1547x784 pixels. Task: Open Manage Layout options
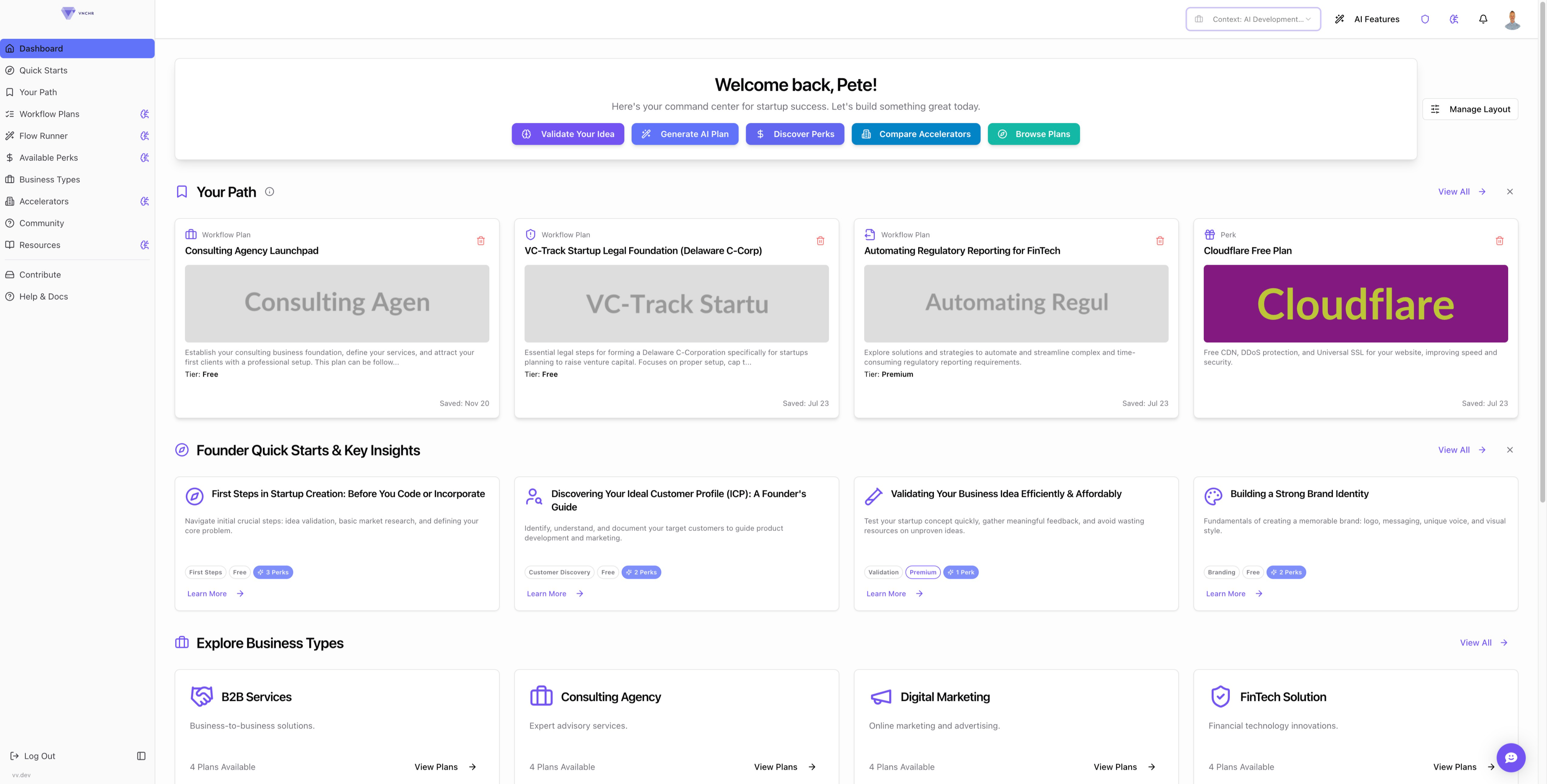(1470, 109)
